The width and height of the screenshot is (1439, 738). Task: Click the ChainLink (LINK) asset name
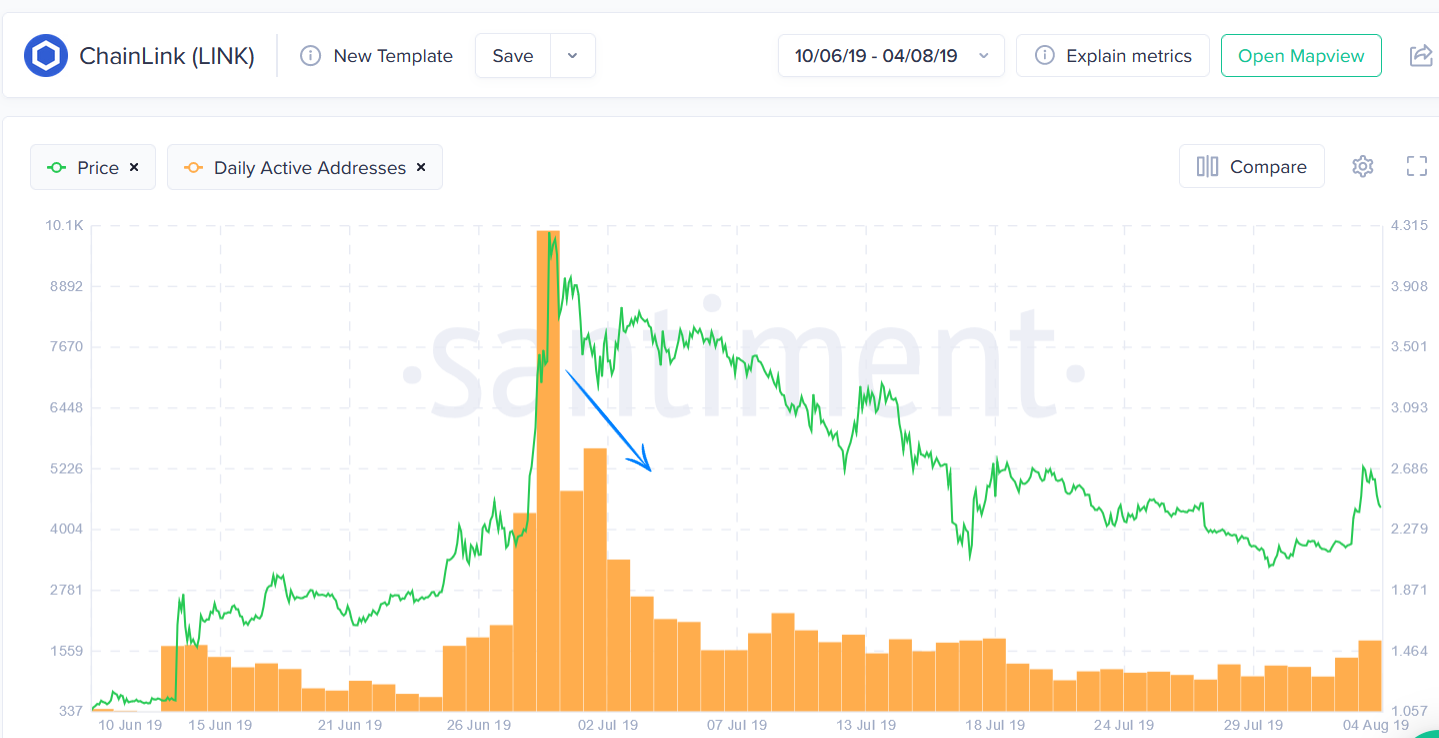click(x=167, y=56)
